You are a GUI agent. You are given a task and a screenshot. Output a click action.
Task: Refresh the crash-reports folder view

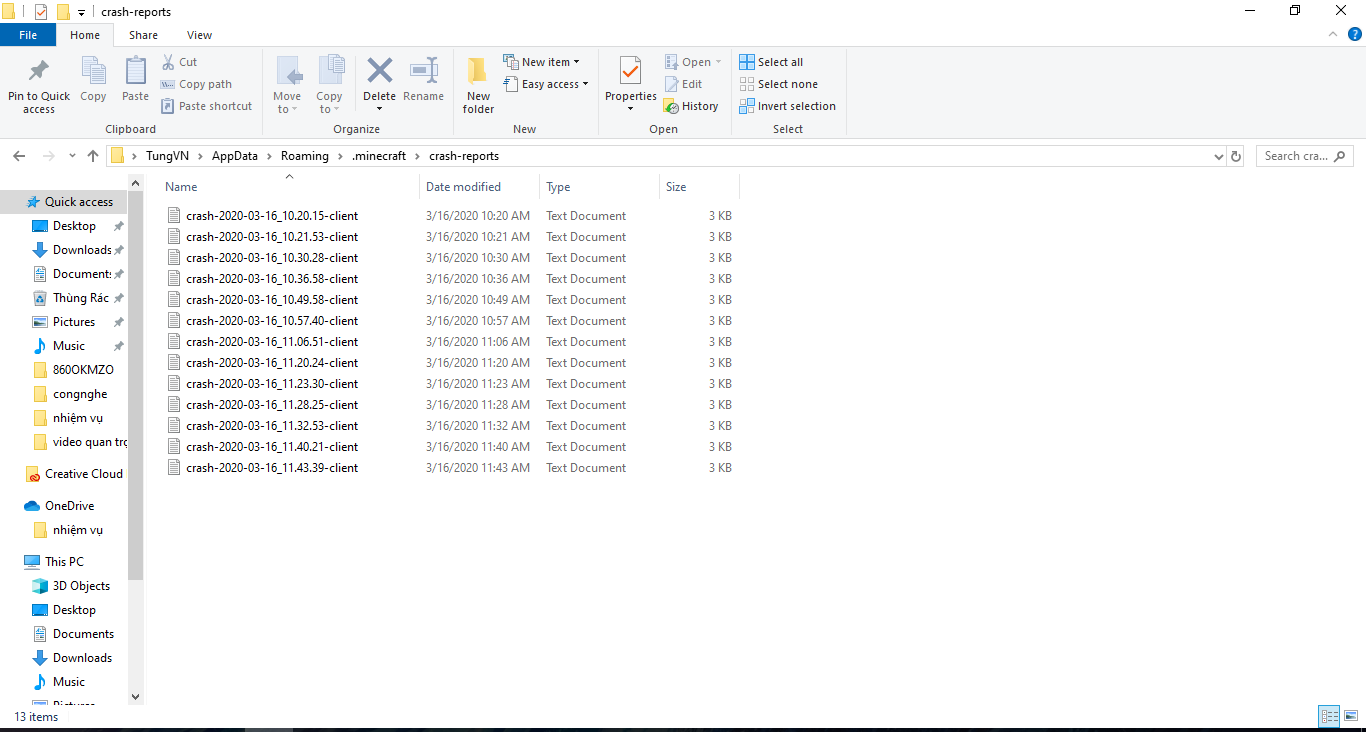pyautogui.click(x=1236, y=156)
